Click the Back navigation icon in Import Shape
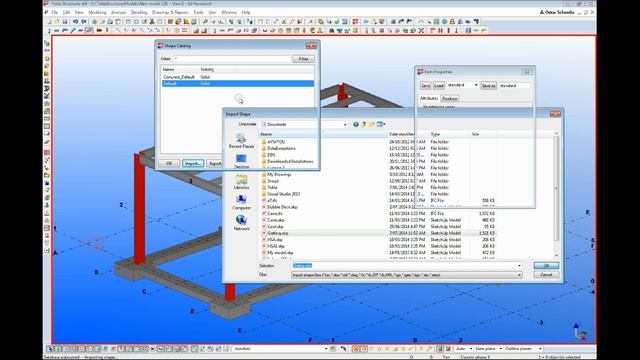640x360 pixels. click(x=356, y=124)
